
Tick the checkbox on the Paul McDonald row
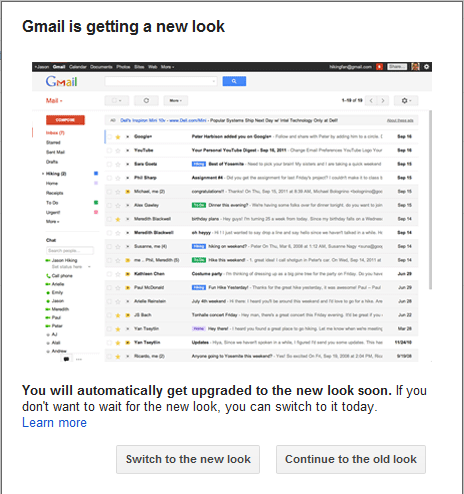109,288
